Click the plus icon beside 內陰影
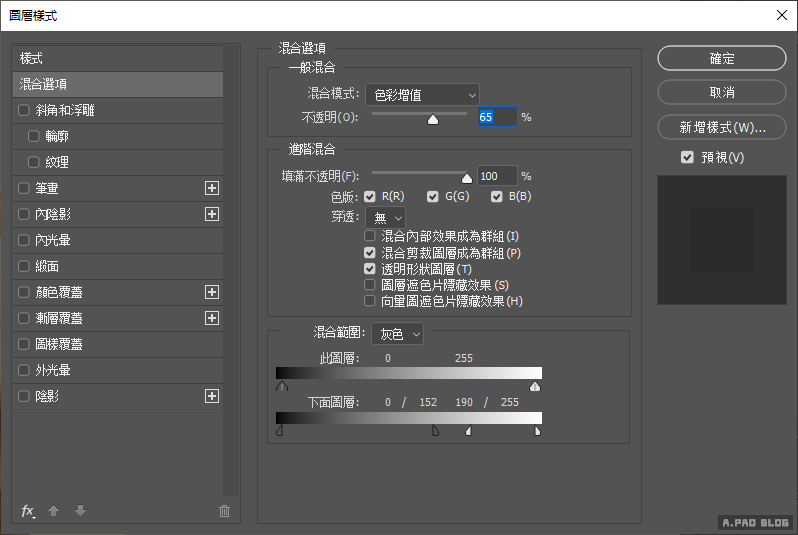 [x=211, y=214]
